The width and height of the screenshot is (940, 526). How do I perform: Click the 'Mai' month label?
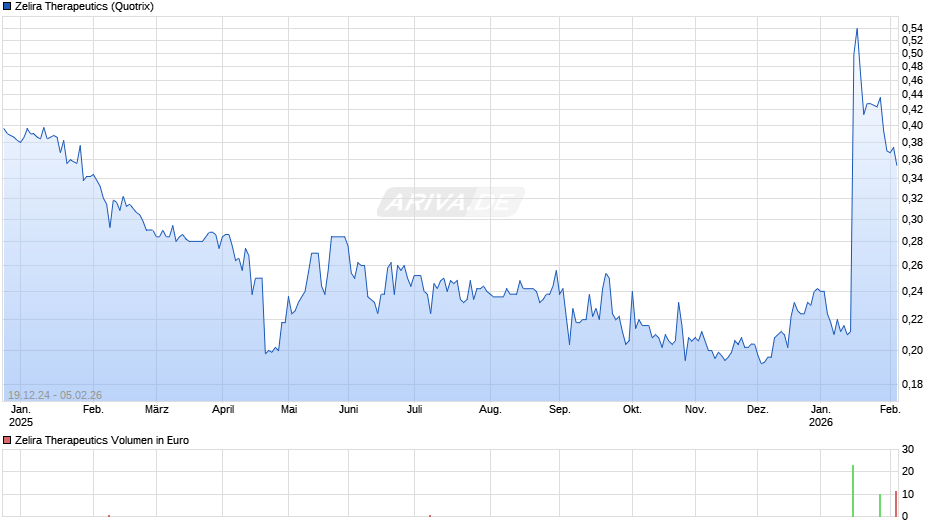pos(289,410)
